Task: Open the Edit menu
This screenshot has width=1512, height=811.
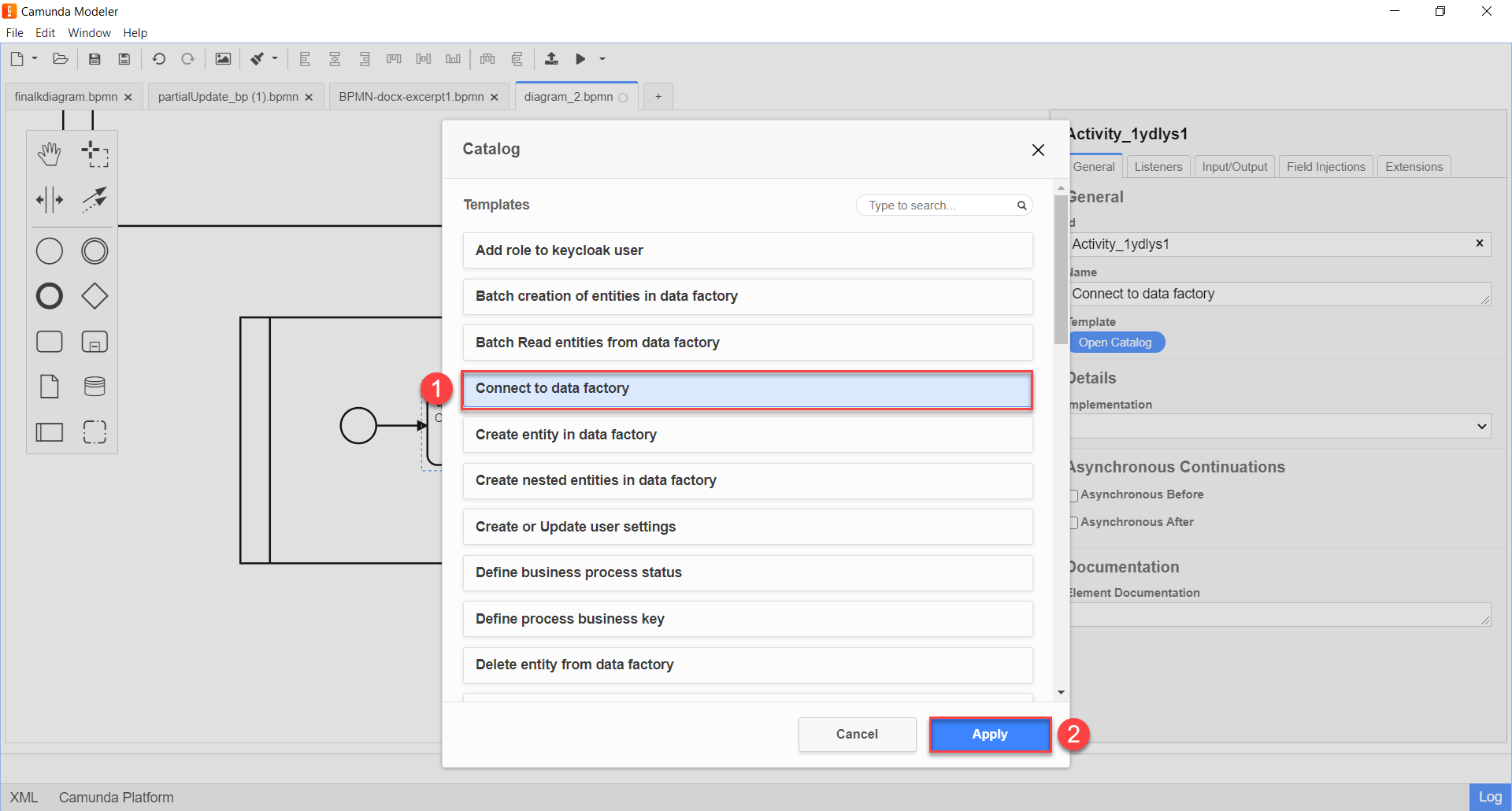Action: tap(45, 33)
